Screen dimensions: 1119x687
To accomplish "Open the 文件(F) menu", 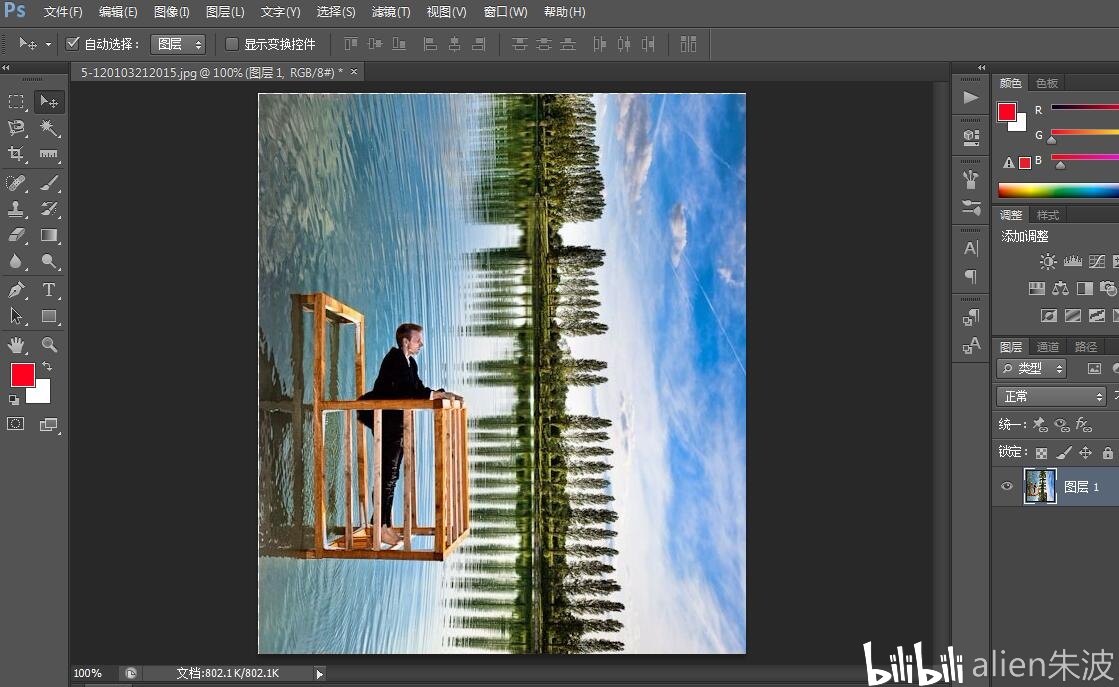I will [x=63, y=12].
